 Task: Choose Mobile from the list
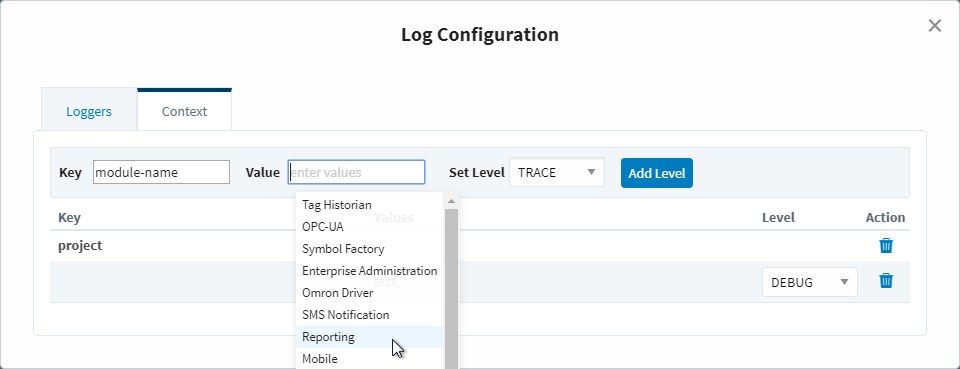pyautogui.click(x=370, y=359)
